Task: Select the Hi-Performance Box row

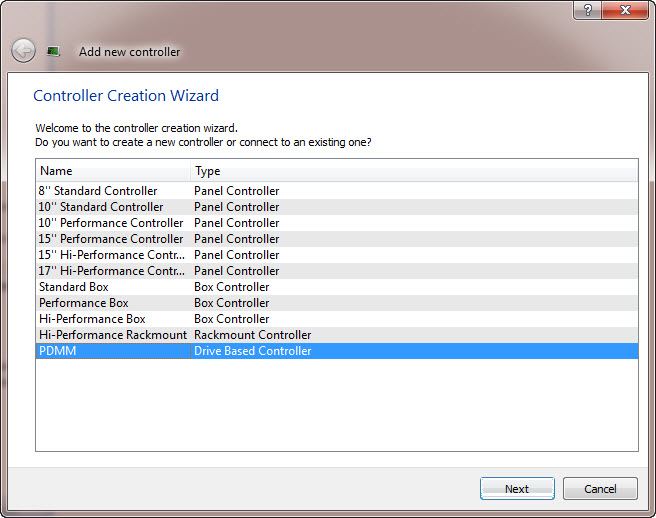Action: pos(337,319)
